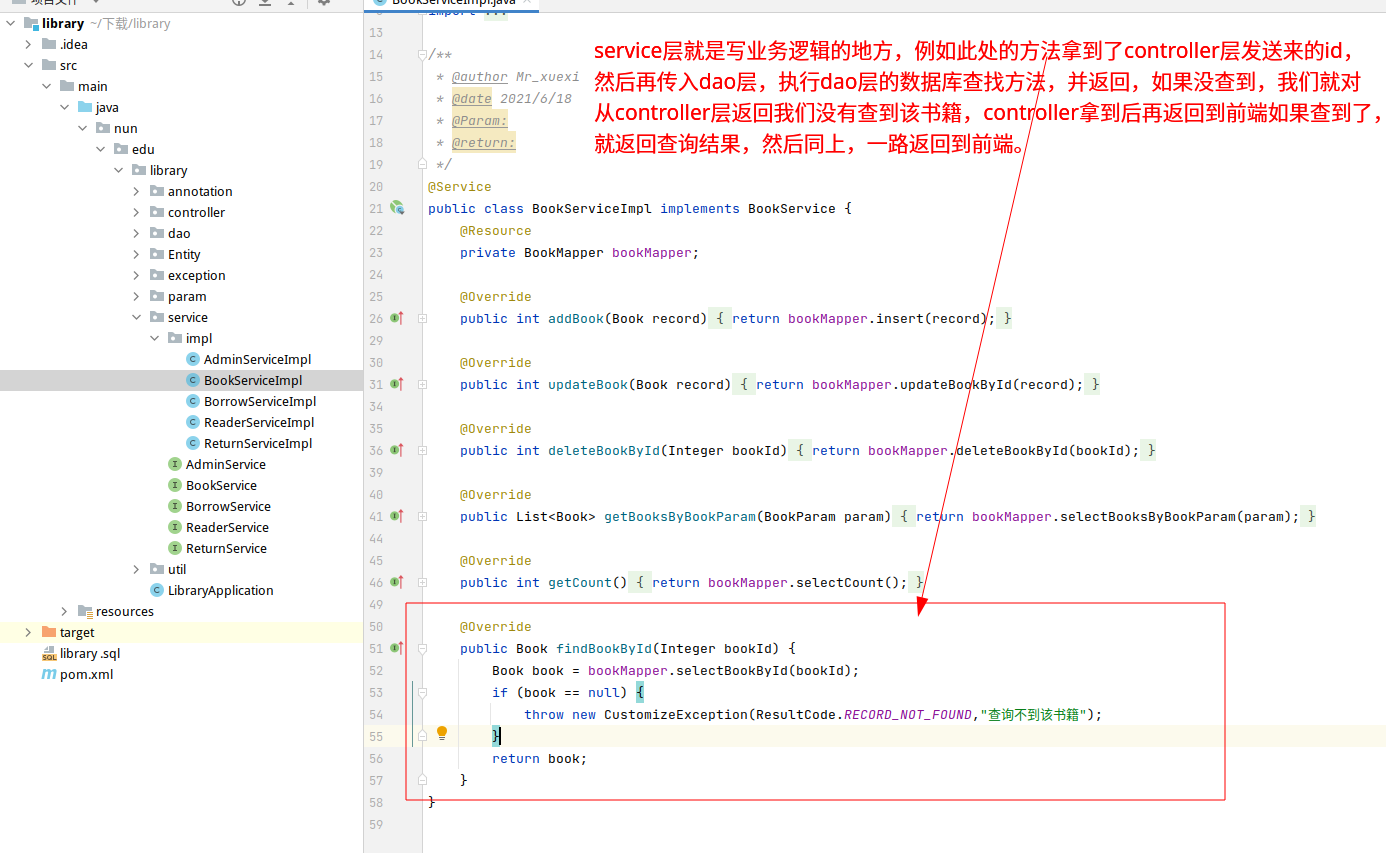Click the BookService interface icon
This screenshot has width=1386, height=853.
coord(175,485)
